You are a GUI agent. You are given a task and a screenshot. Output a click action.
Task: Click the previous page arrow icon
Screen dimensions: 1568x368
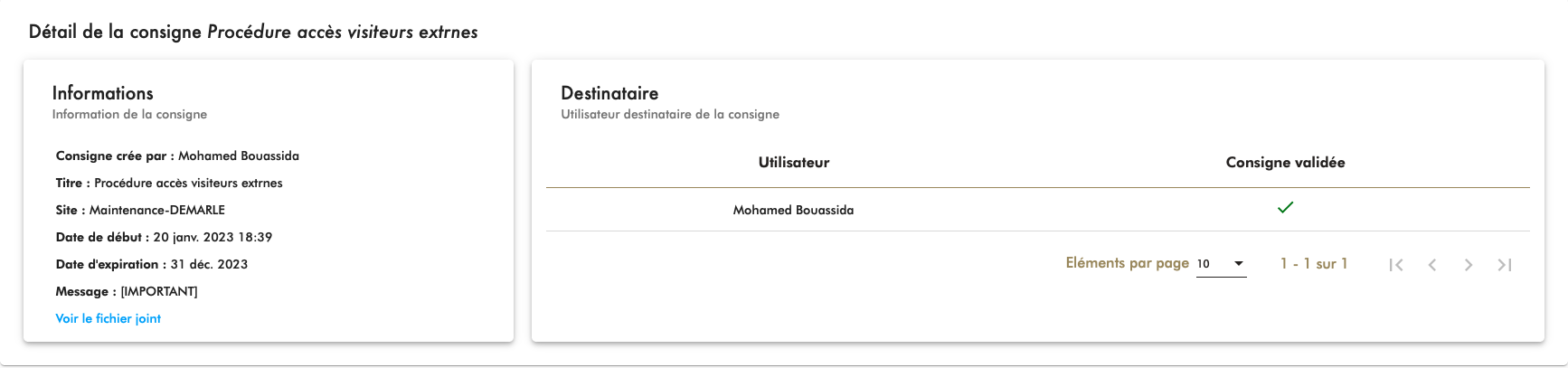1432,265
